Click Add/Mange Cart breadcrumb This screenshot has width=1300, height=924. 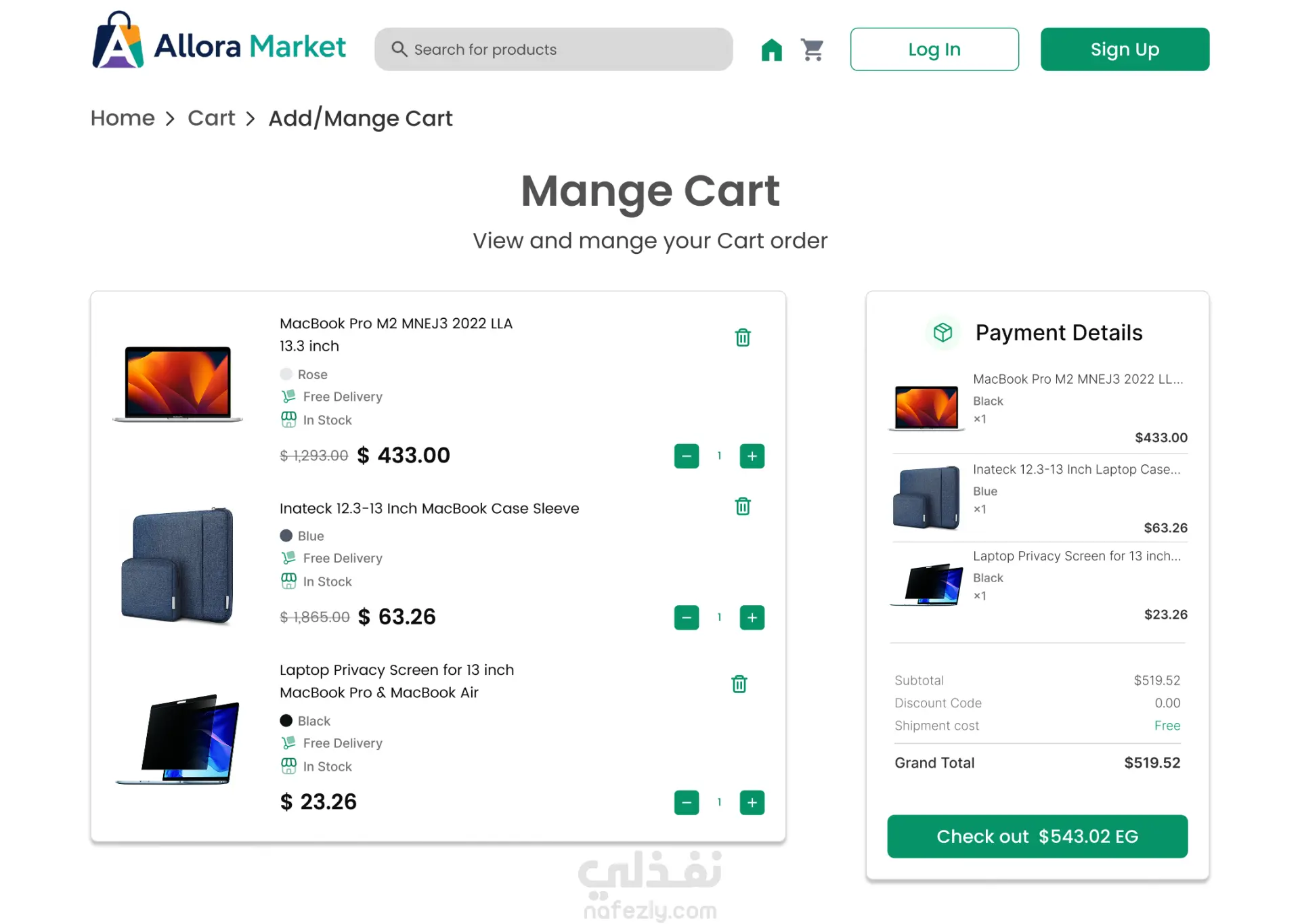pos(360,118)
